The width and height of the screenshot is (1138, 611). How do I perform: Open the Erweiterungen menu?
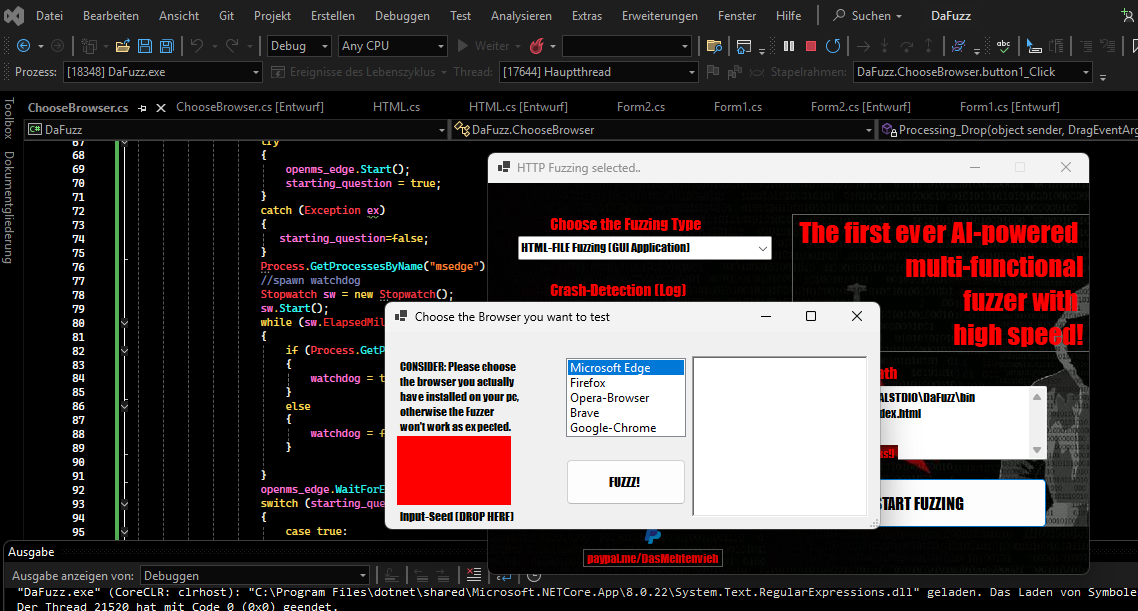tap(660, 15)
